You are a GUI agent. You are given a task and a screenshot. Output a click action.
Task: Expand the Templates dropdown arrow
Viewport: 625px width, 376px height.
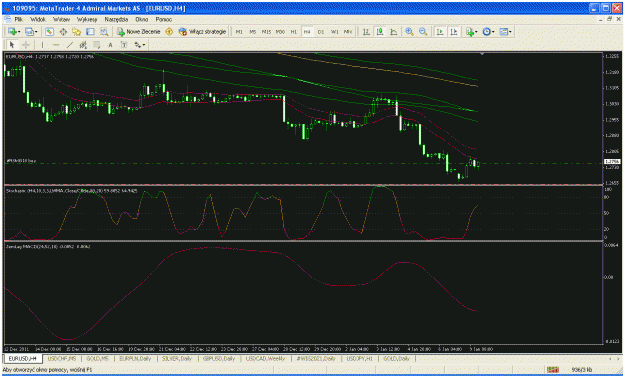point(511,31)
